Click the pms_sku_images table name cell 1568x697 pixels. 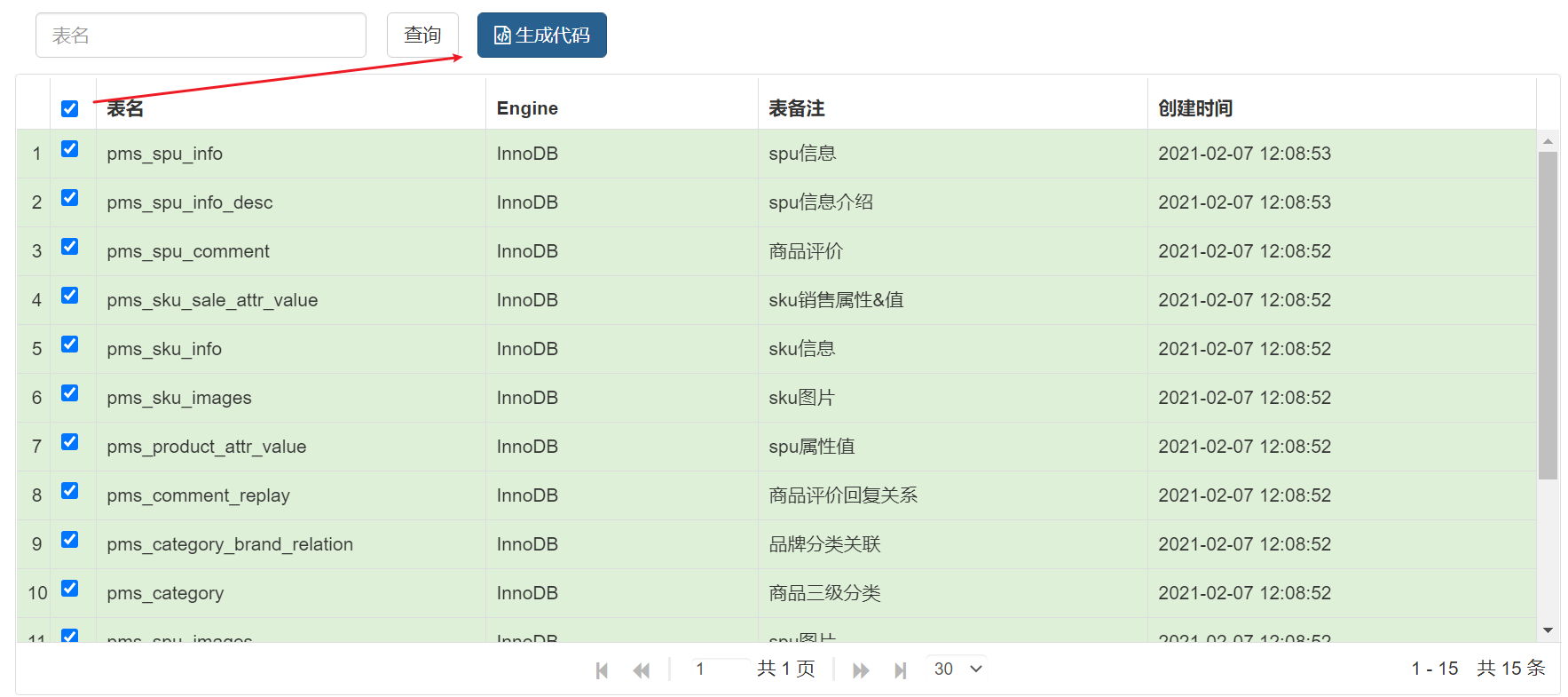pyautogui.click(x=291, y=398)
